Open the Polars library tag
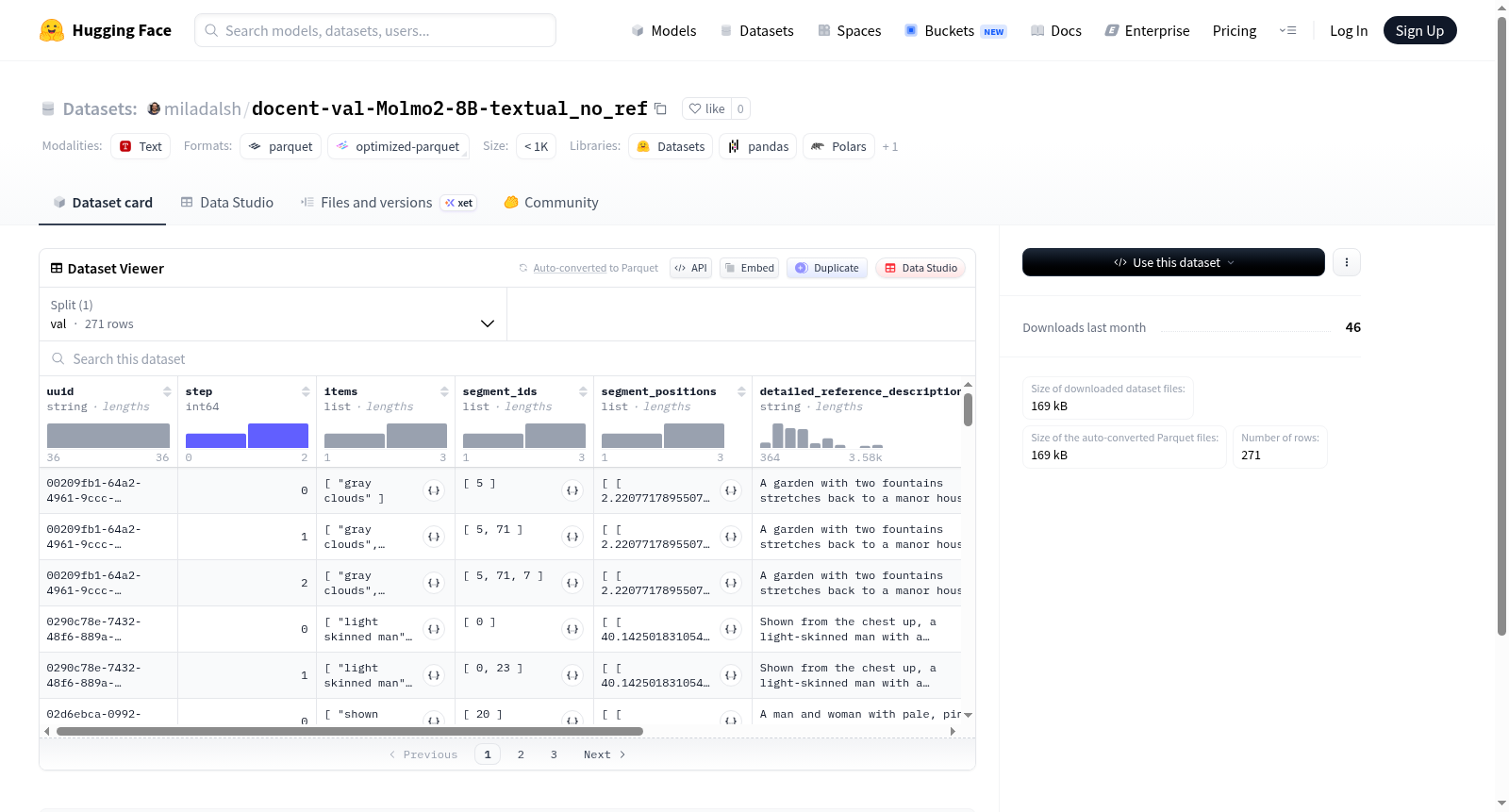The height and width of the screenshot is (812, 1509). (838, 146)
